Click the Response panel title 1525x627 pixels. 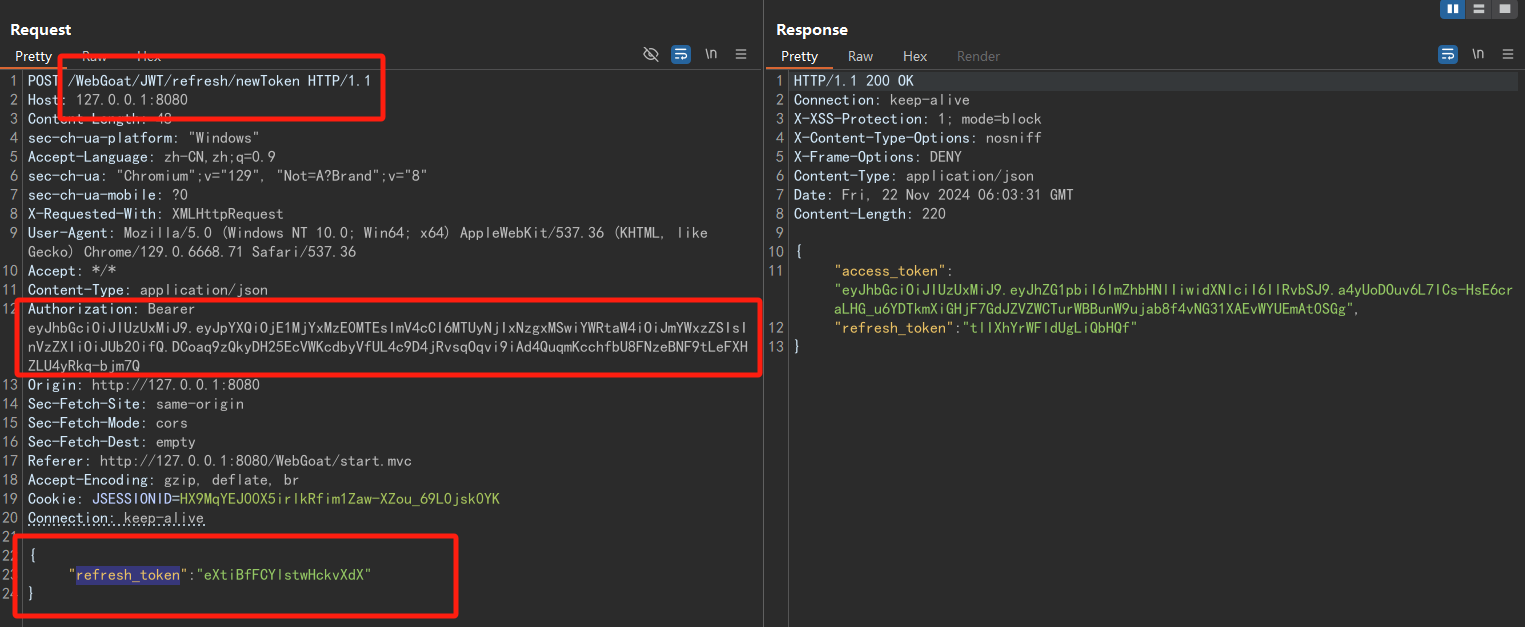[811, 30]
